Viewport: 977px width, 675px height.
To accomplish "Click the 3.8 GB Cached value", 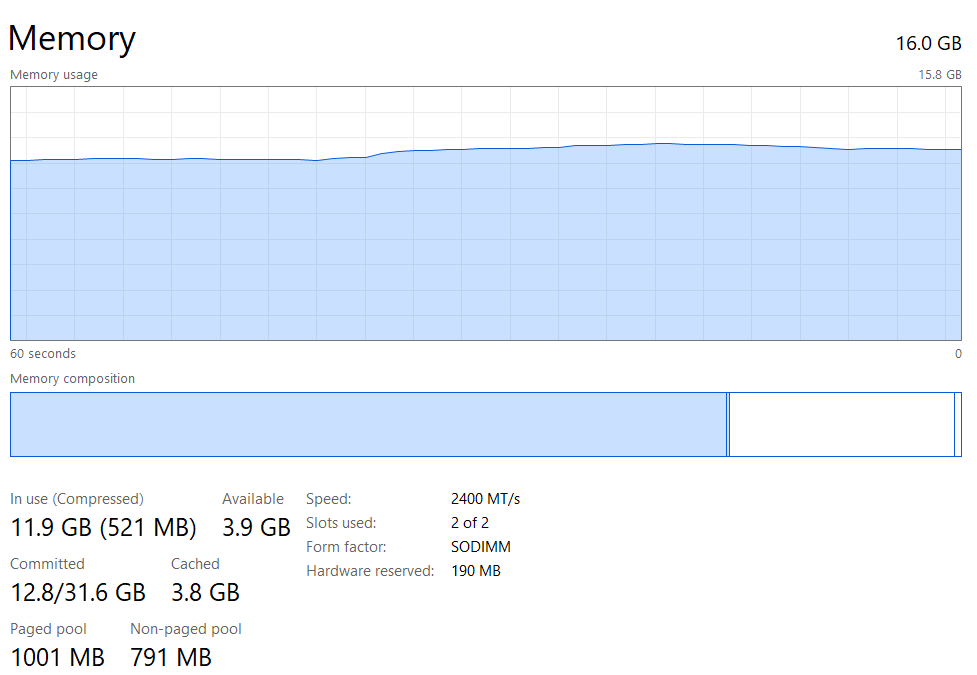I will pos(205,592).
